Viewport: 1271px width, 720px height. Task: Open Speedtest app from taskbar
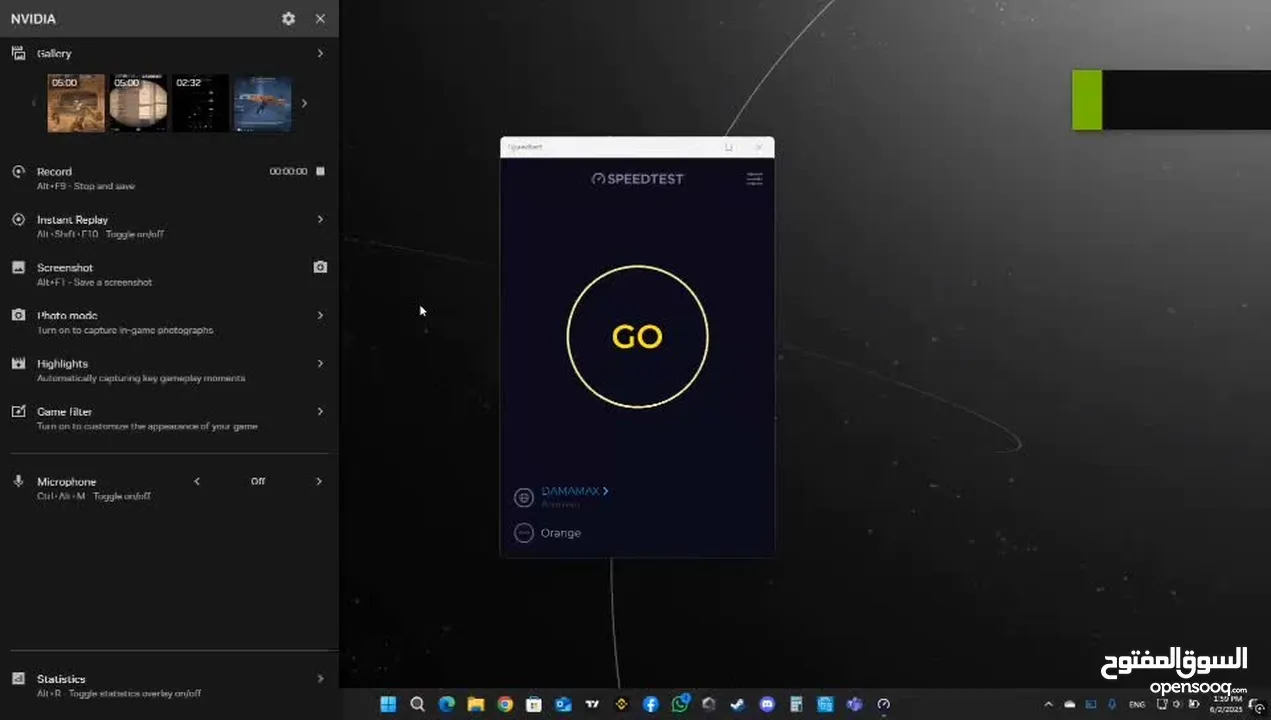tap(883, 704)
